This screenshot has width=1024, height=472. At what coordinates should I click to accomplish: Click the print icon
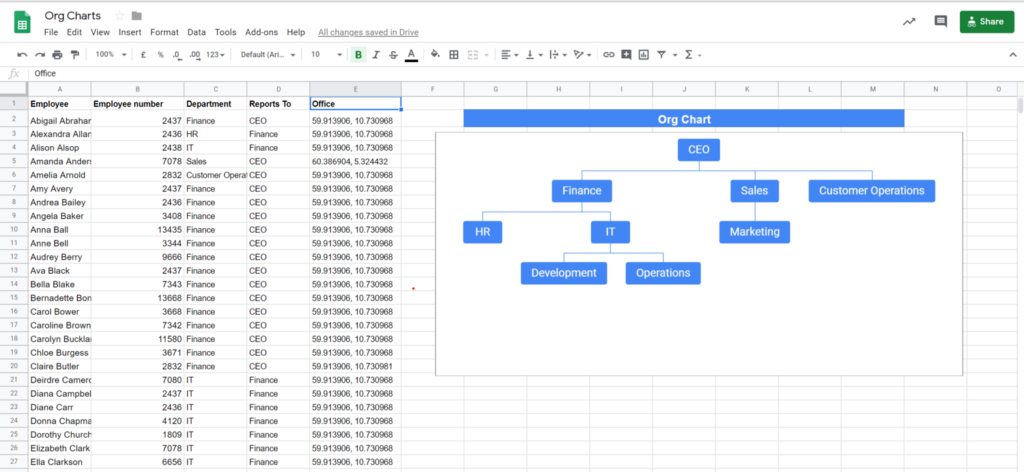pyautogui.click(x=57, y=55)
